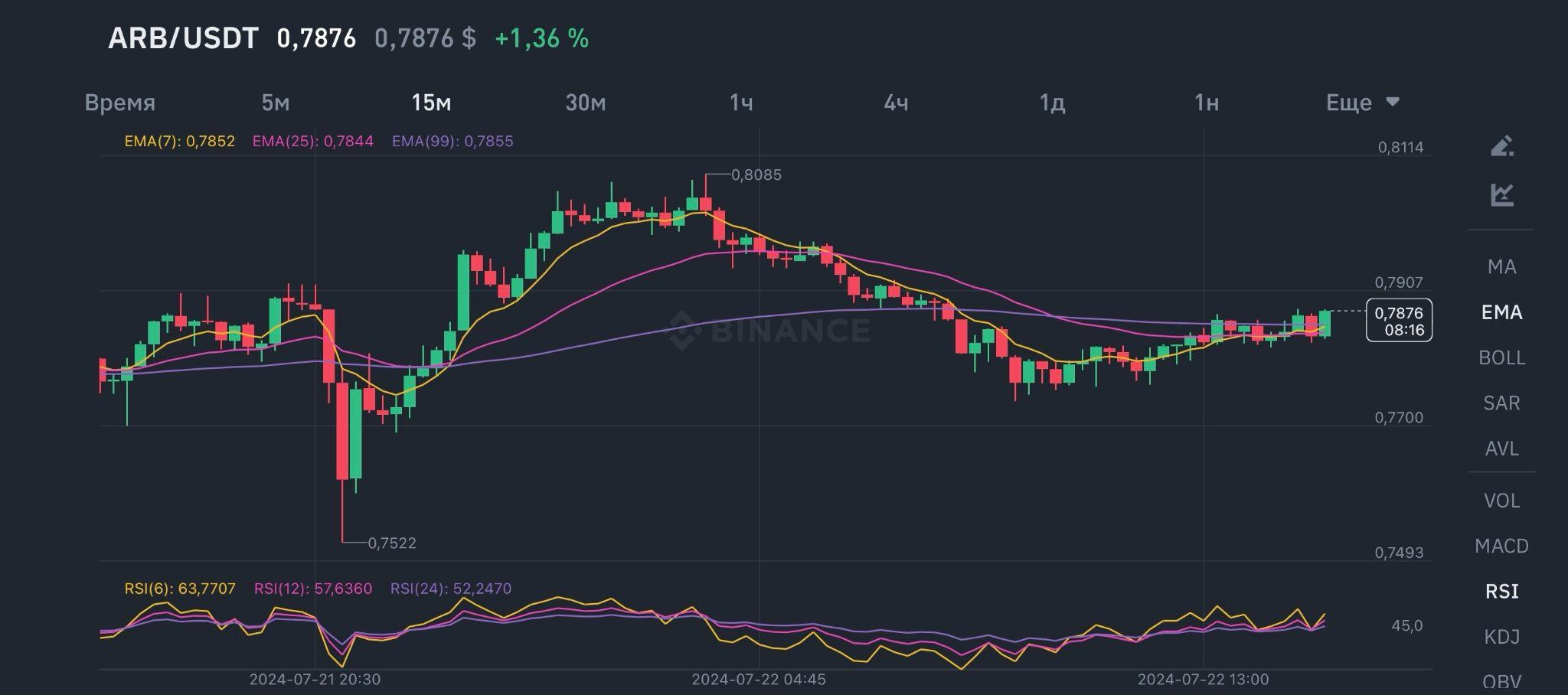Click the EMA(25): 0,7844 legend label
The image size is (1568, 695).
tap(313, 141)
